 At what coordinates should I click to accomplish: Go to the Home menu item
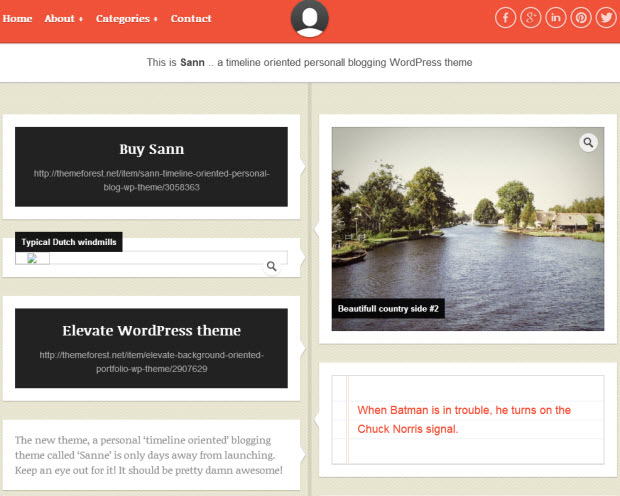[x=17, y=19]
